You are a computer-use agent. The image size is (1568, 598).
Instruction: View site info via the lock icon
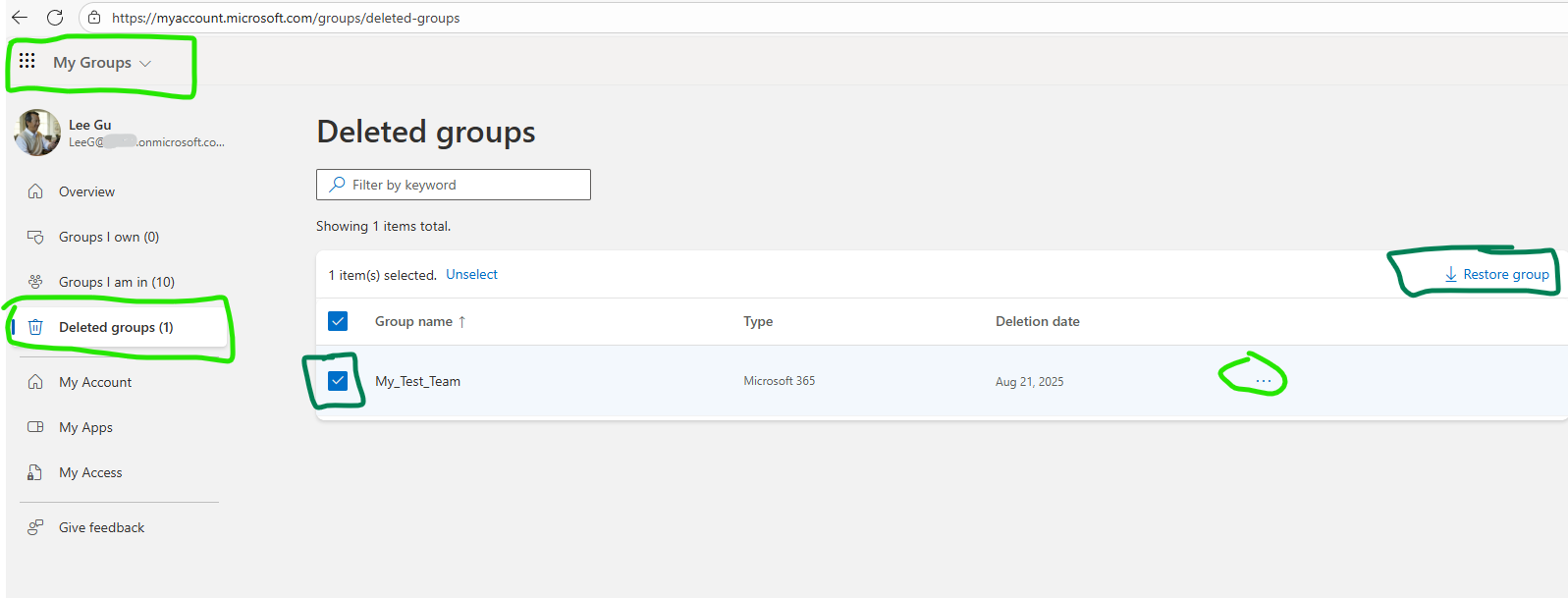click(x=94, y=18)
